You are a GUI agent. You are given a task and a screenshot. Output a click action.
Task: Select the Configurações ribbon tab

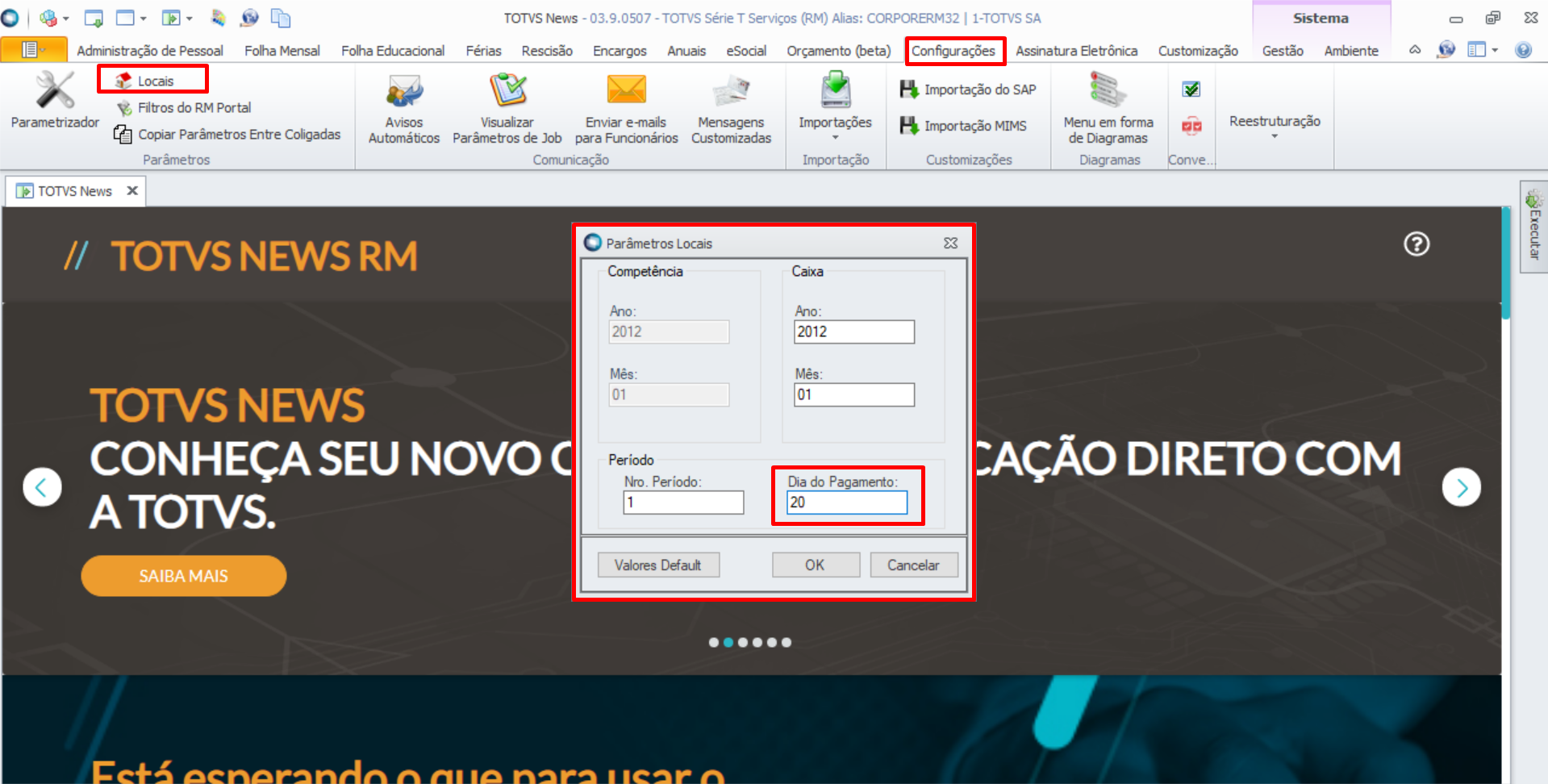click(x=953, y=51)
